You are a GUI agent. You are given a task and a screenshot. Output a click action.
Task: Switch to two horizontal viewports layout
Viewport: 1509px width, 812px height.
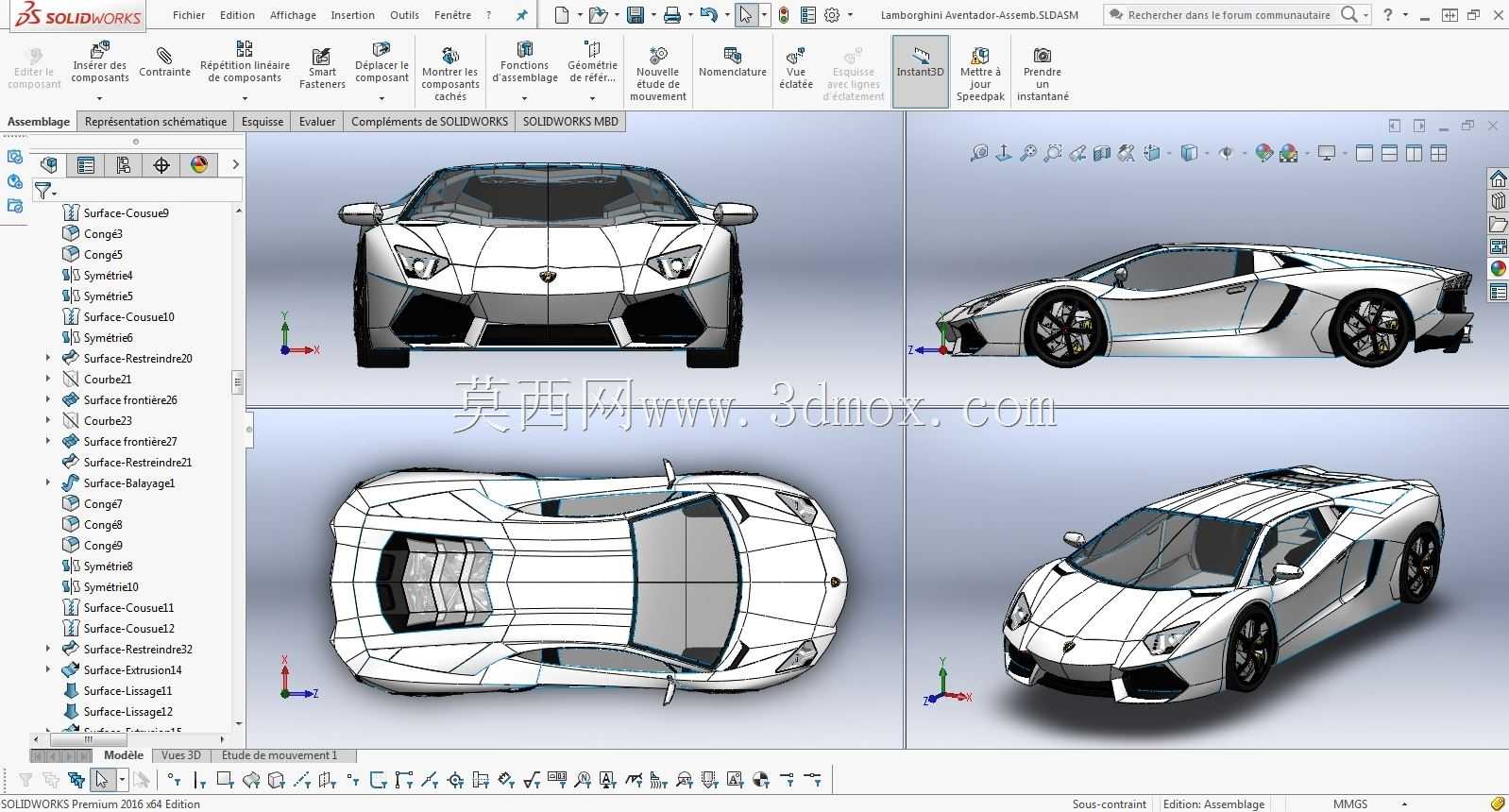pyautogui.click(x=1389, y=153)
